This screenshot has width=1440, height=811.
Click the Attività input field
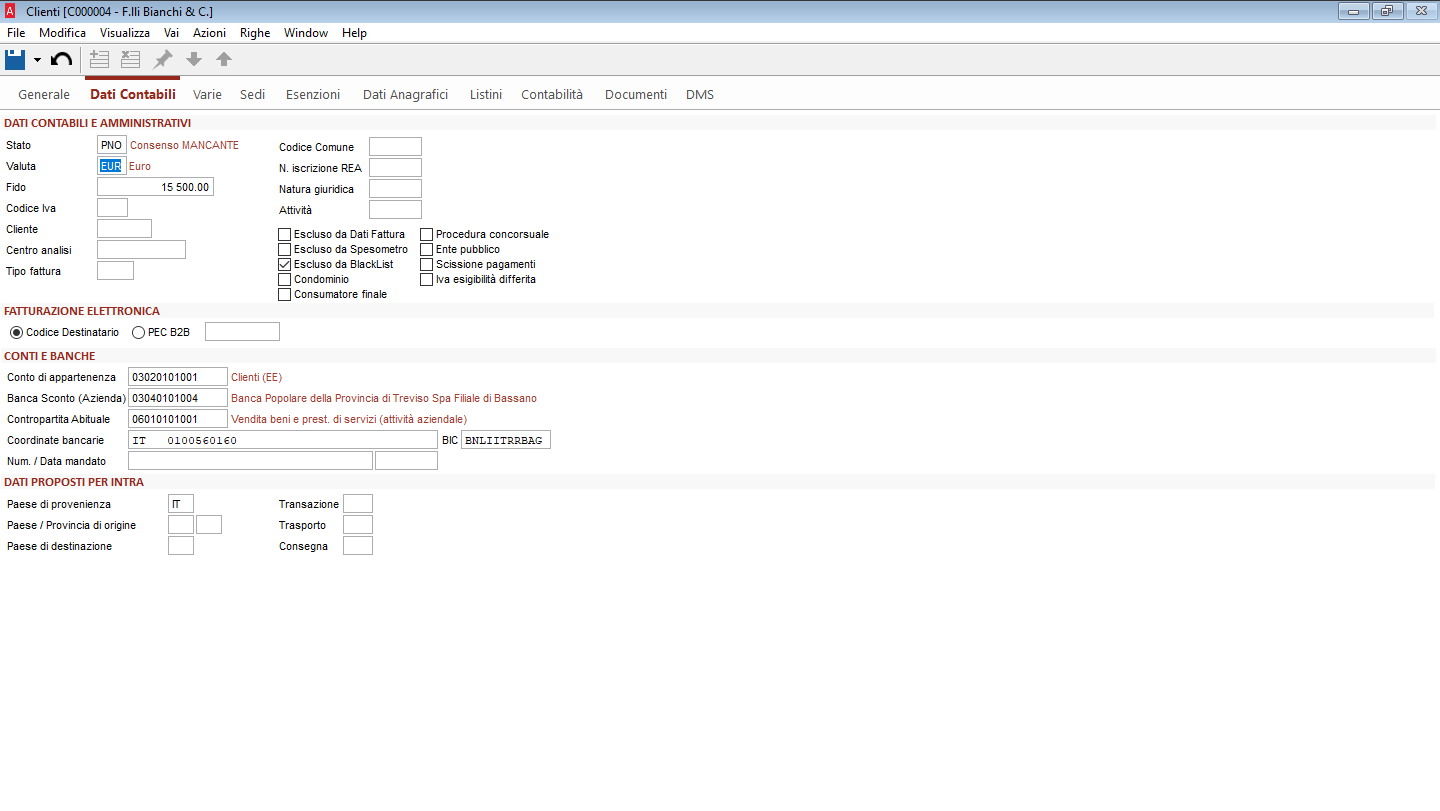pos(395,210)
